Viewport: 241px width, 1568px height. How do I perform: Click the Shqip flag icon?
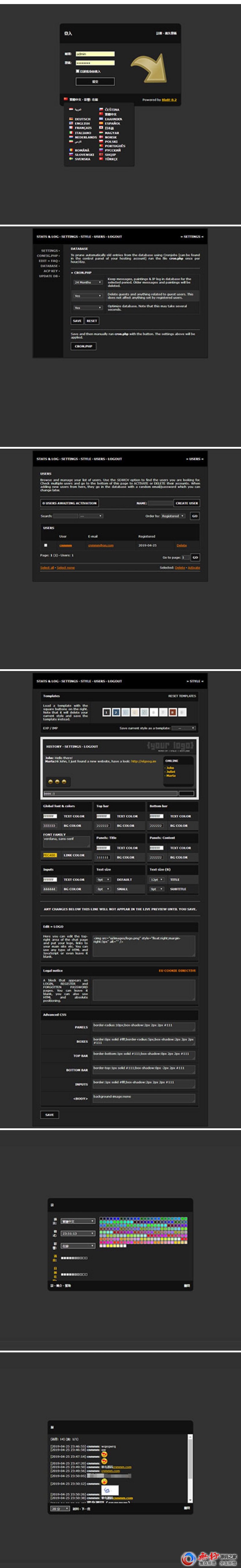[102, 155]
